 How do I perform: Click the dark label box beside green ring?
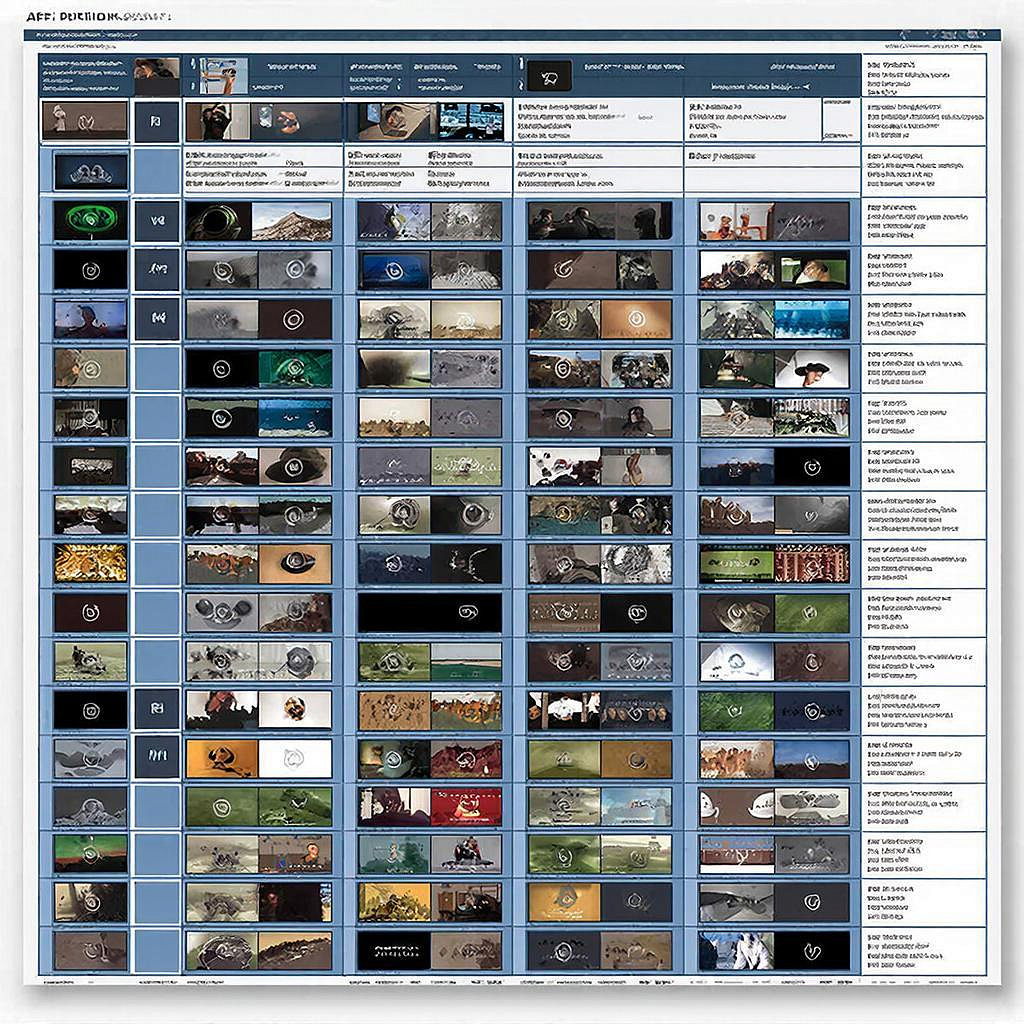coord(157,221)
